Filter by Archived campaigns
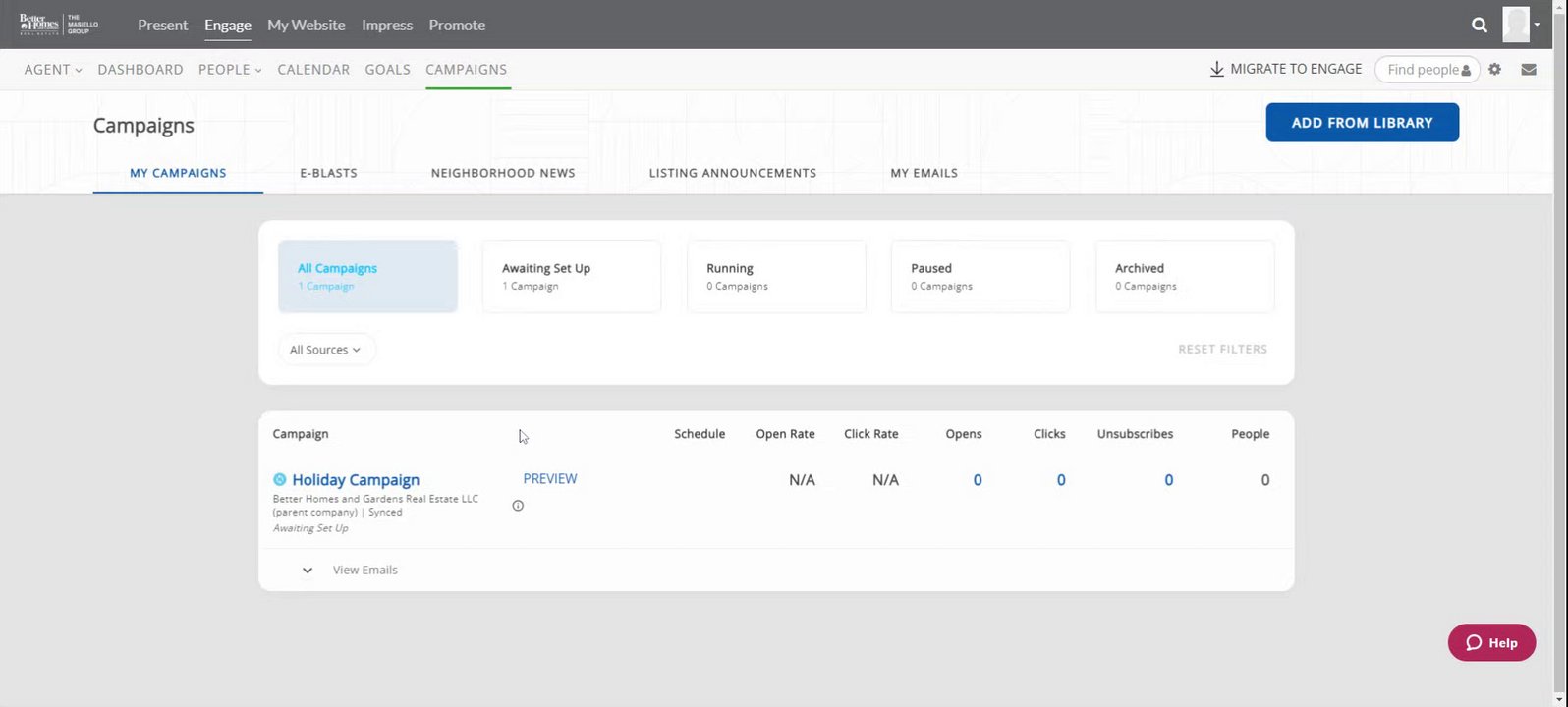Screen dimensions: 1568x707 tap(1184, 276)
